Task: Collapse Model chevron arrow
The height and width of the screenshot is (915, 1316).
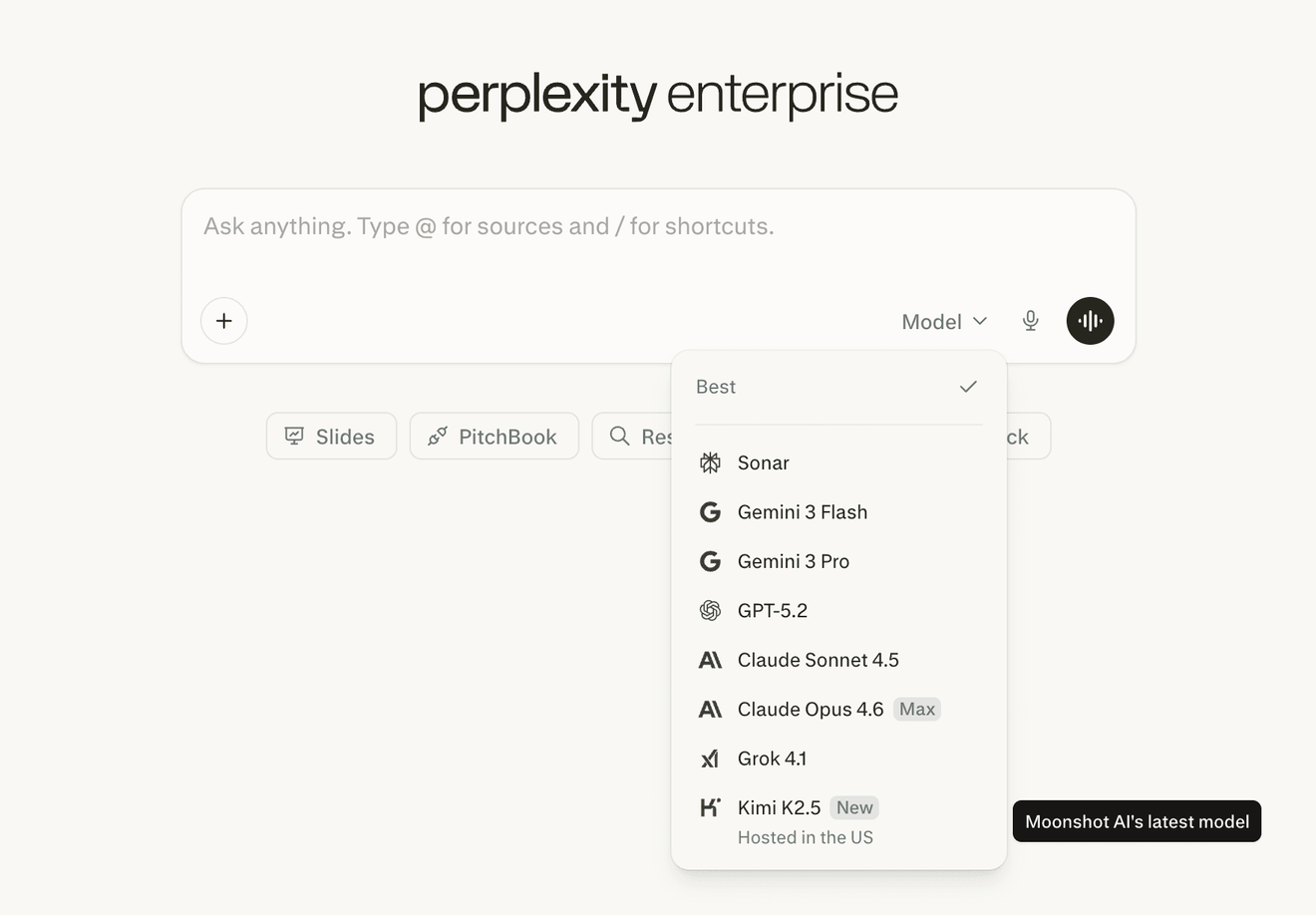Action: tap(980, 321)
